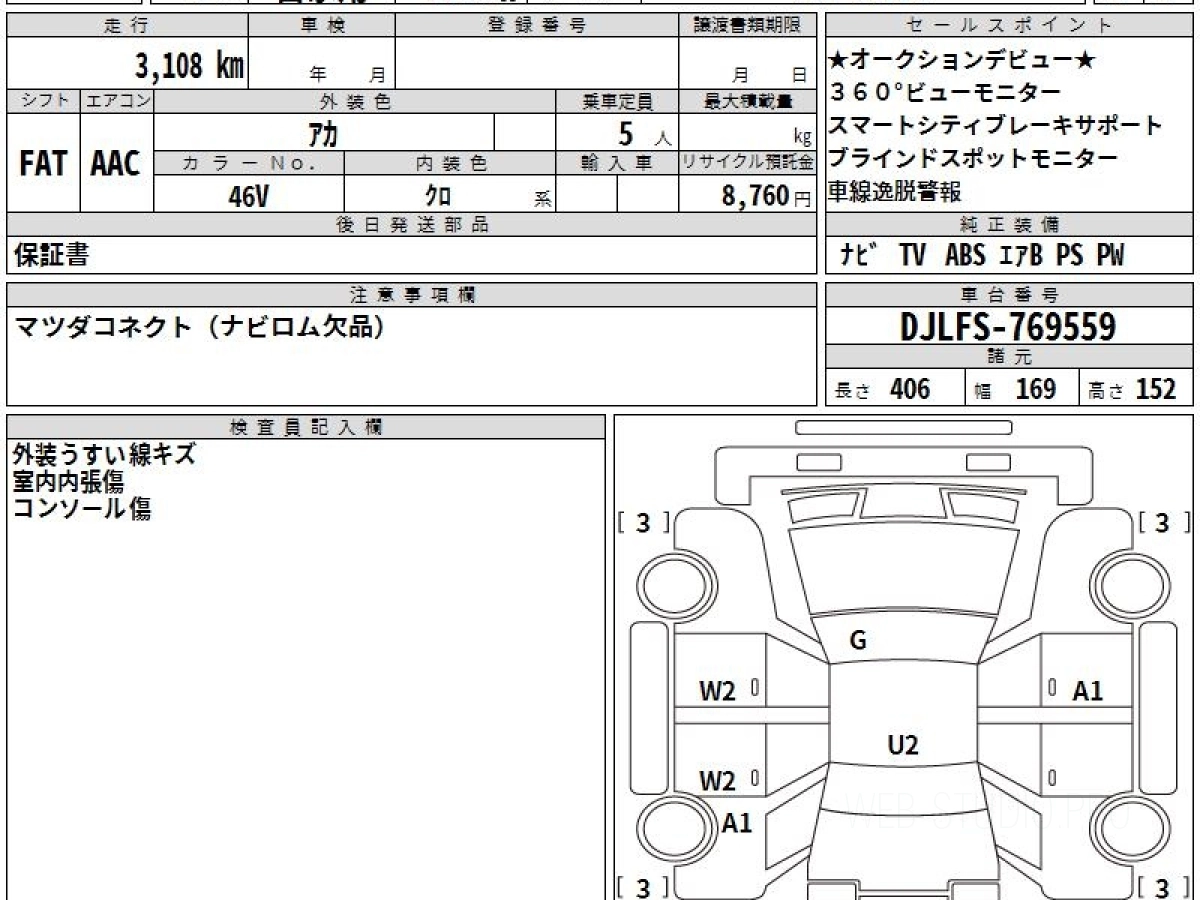1200x900 pixels.
Task: Select the PW equipment label
Action: (x=1110, y=255)
